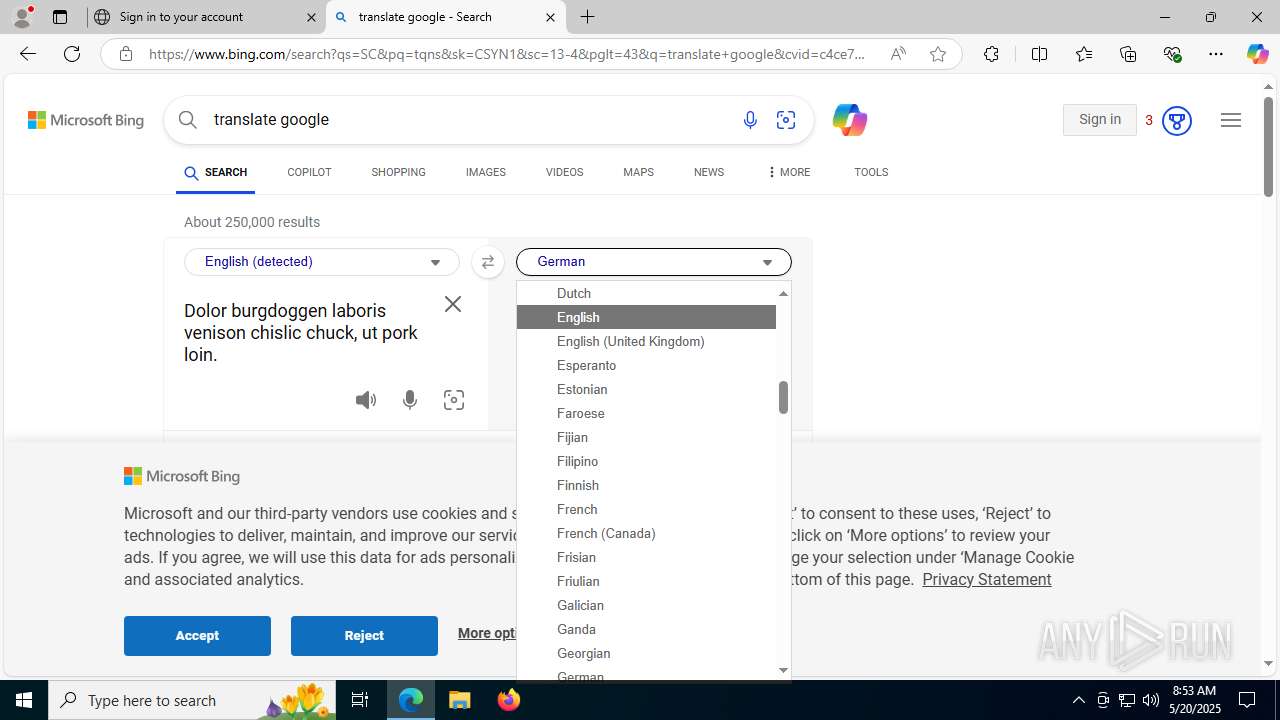Click the language list scrollbar thumb
This screenshot has height=720, width=1280.
tap(783, 397)
